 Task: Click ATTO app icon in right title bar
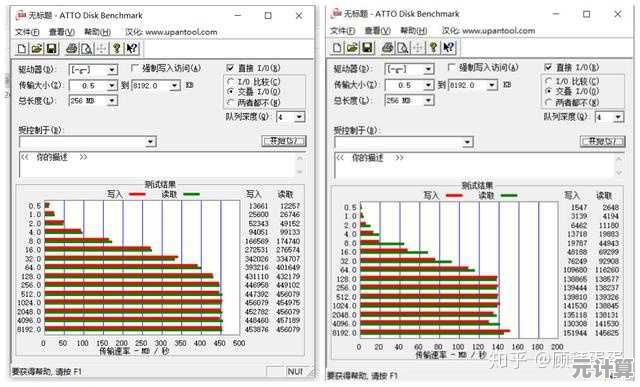pos(336,13)
